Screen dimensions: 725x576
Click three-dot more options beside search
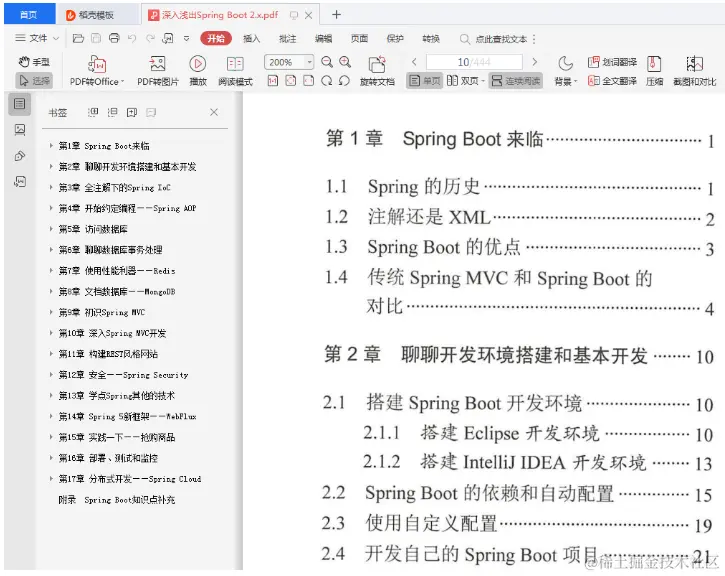pos(535,39)
